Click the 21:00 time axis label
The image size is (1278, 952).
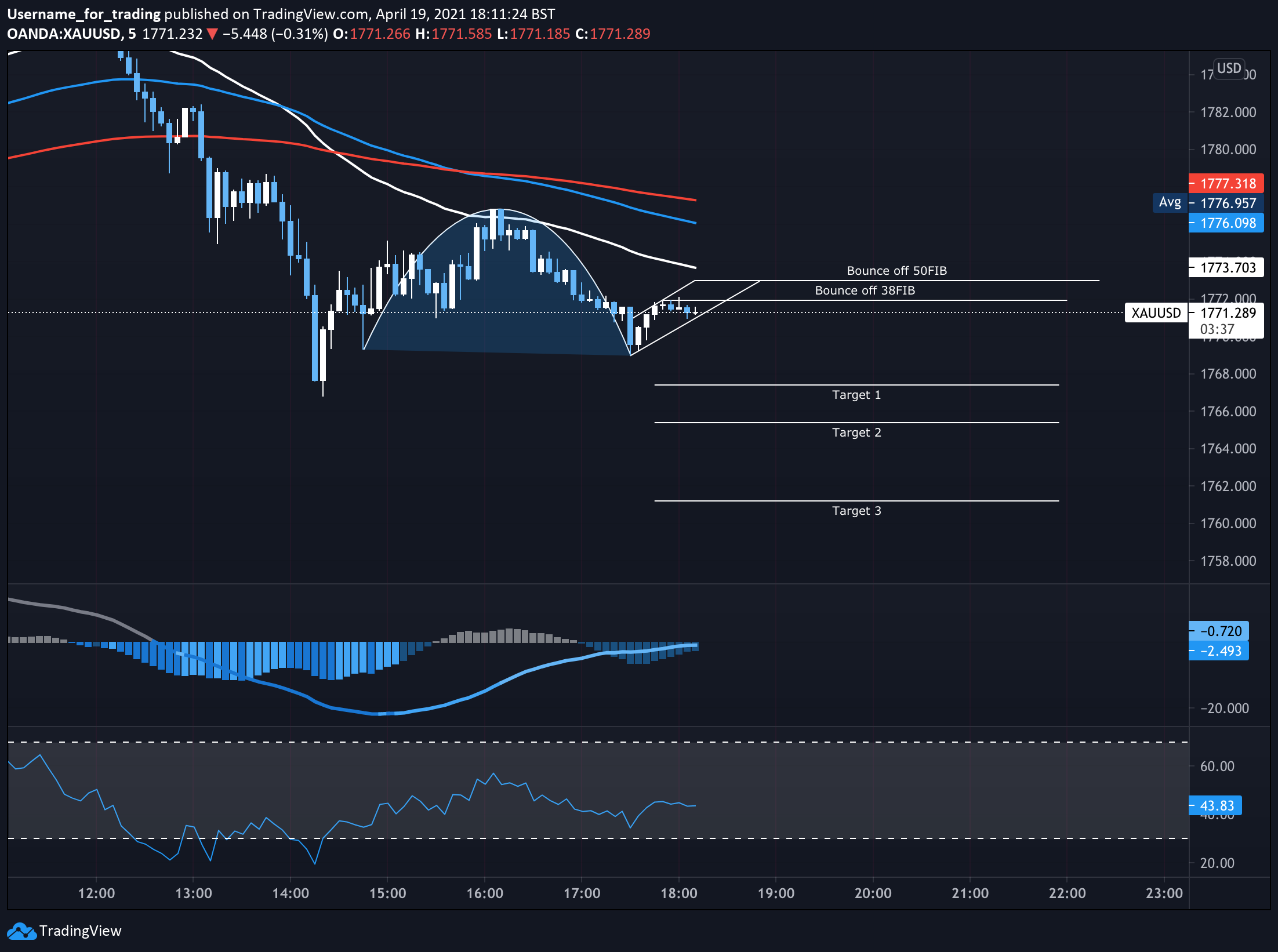970,893
